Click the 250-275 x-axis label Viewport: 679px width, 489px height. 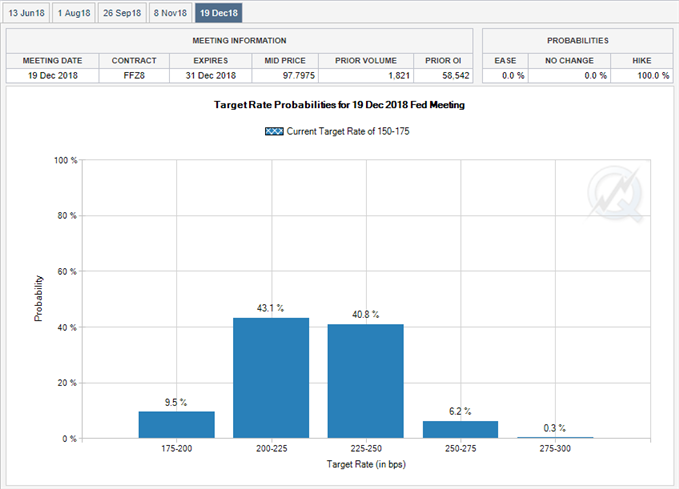tap(460, 448)
